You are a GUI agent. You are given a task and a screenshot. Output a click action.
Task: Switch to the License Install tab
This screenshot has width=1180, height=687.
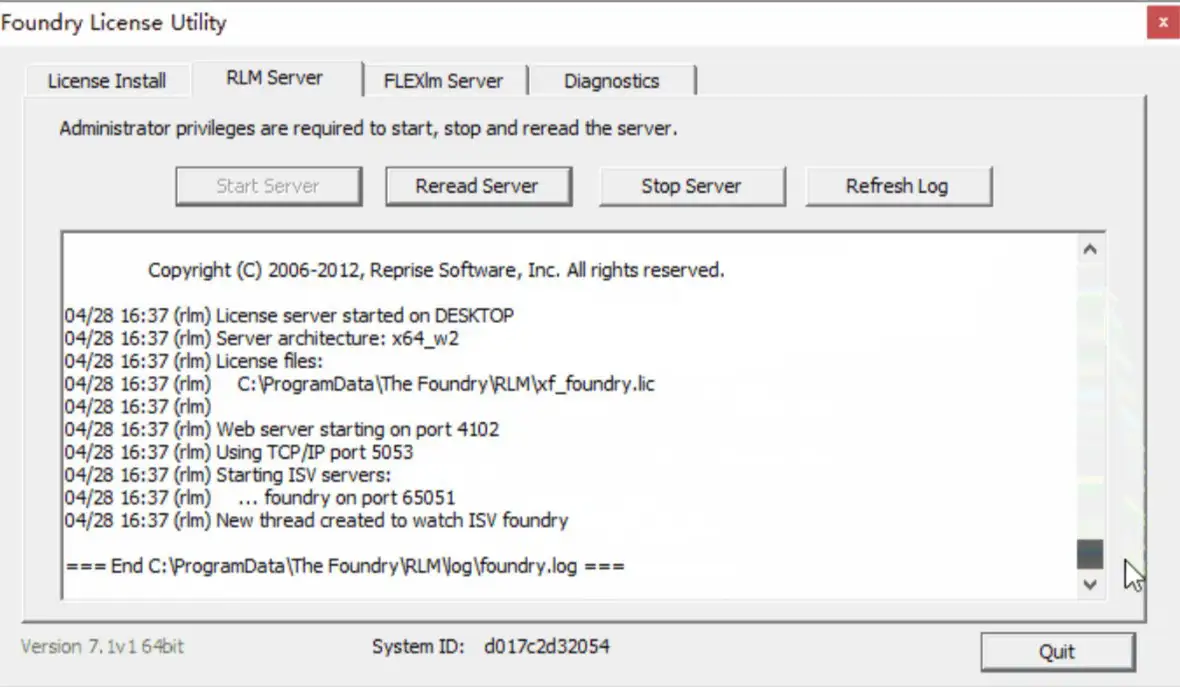coord(107,81)
